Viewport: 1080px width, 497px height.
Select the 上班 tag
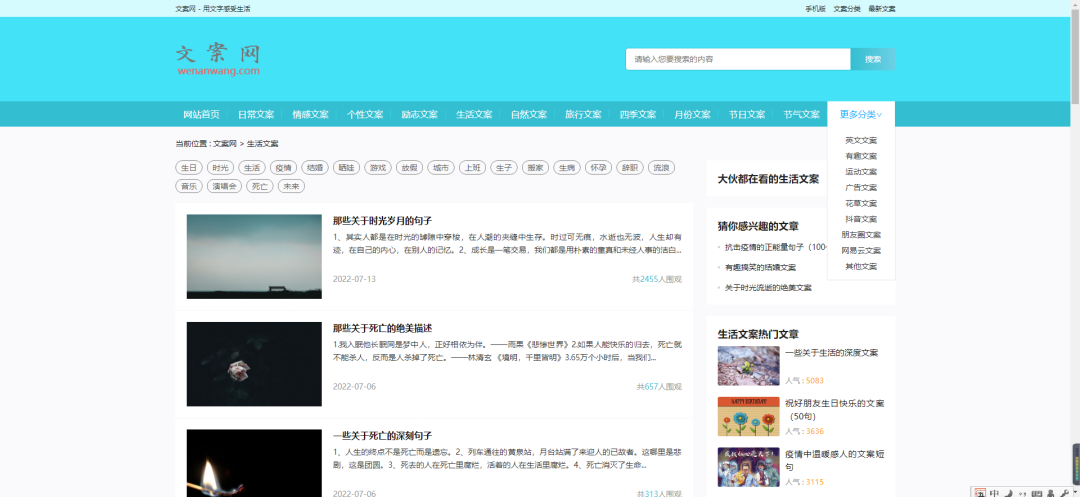pyautogui.click(x=472, y=167)
